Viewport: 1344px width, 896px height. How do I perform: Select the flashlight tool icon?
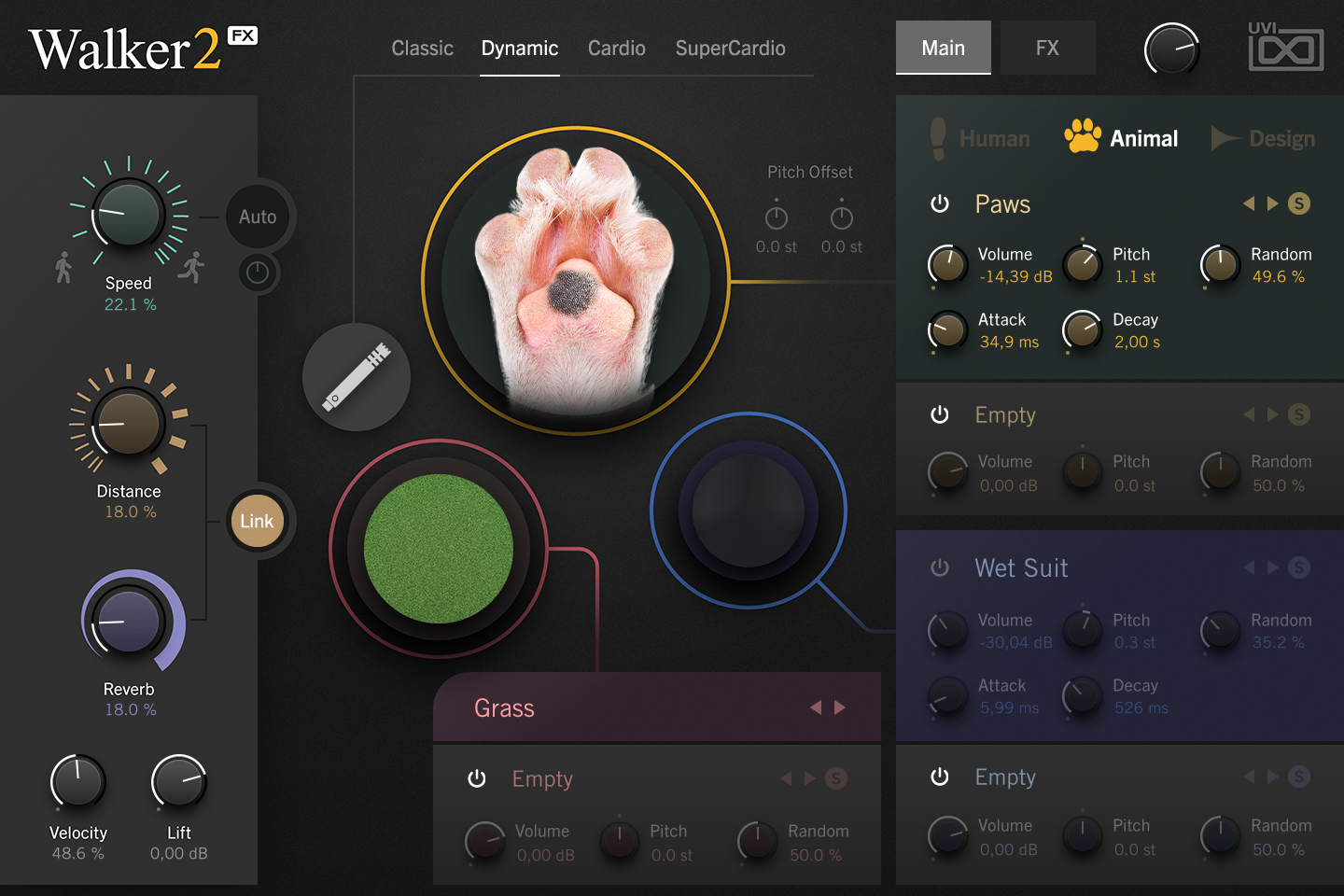point(357,377)
